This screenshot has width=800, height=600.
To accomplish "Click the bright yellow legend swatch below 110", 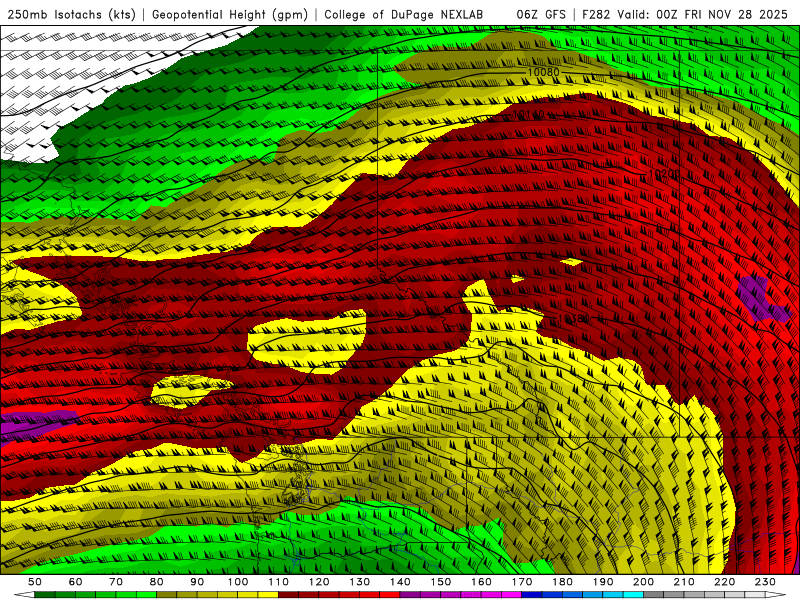I will point(268,595).
